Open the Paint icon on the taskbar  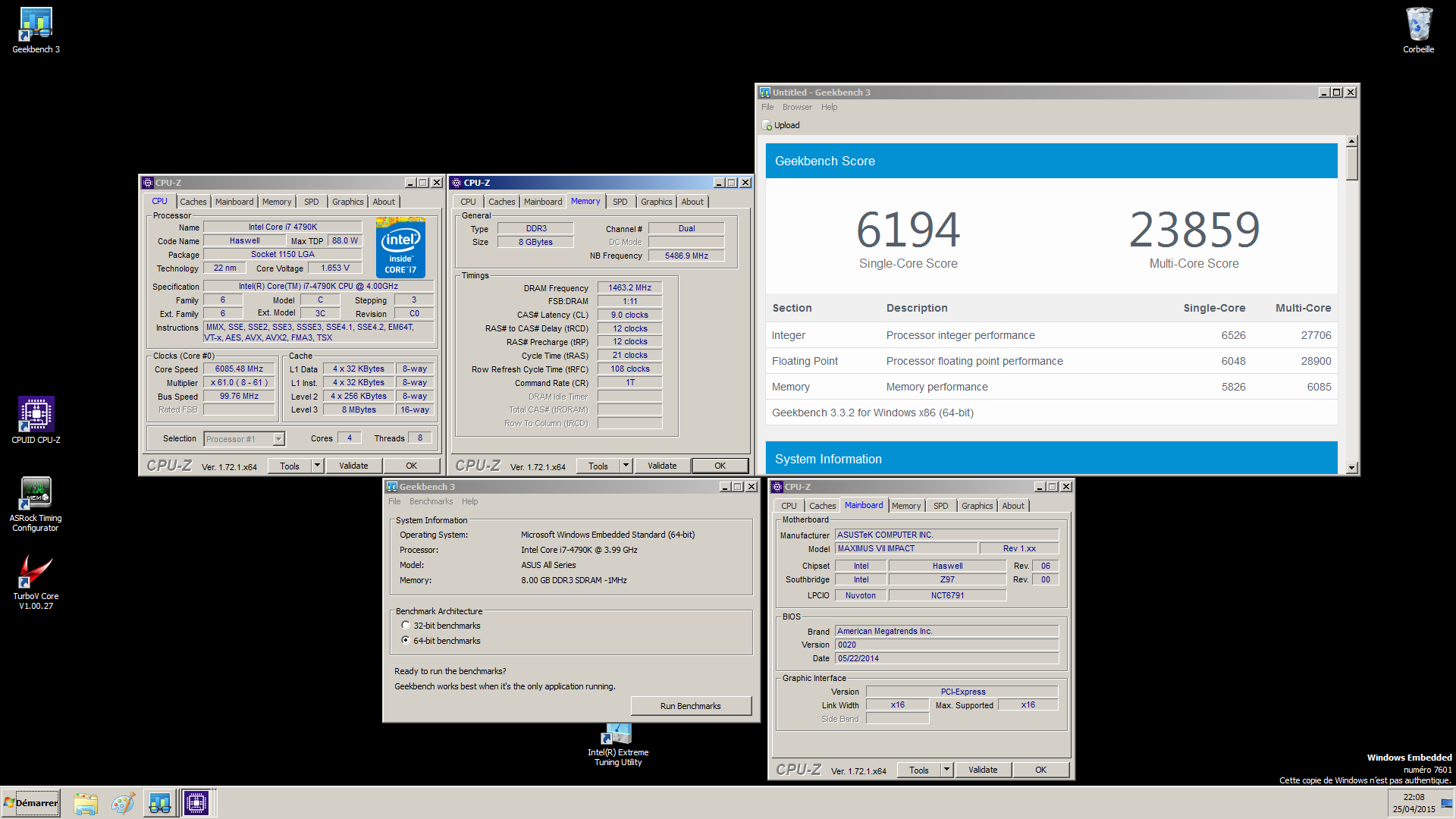click(123, 803)
